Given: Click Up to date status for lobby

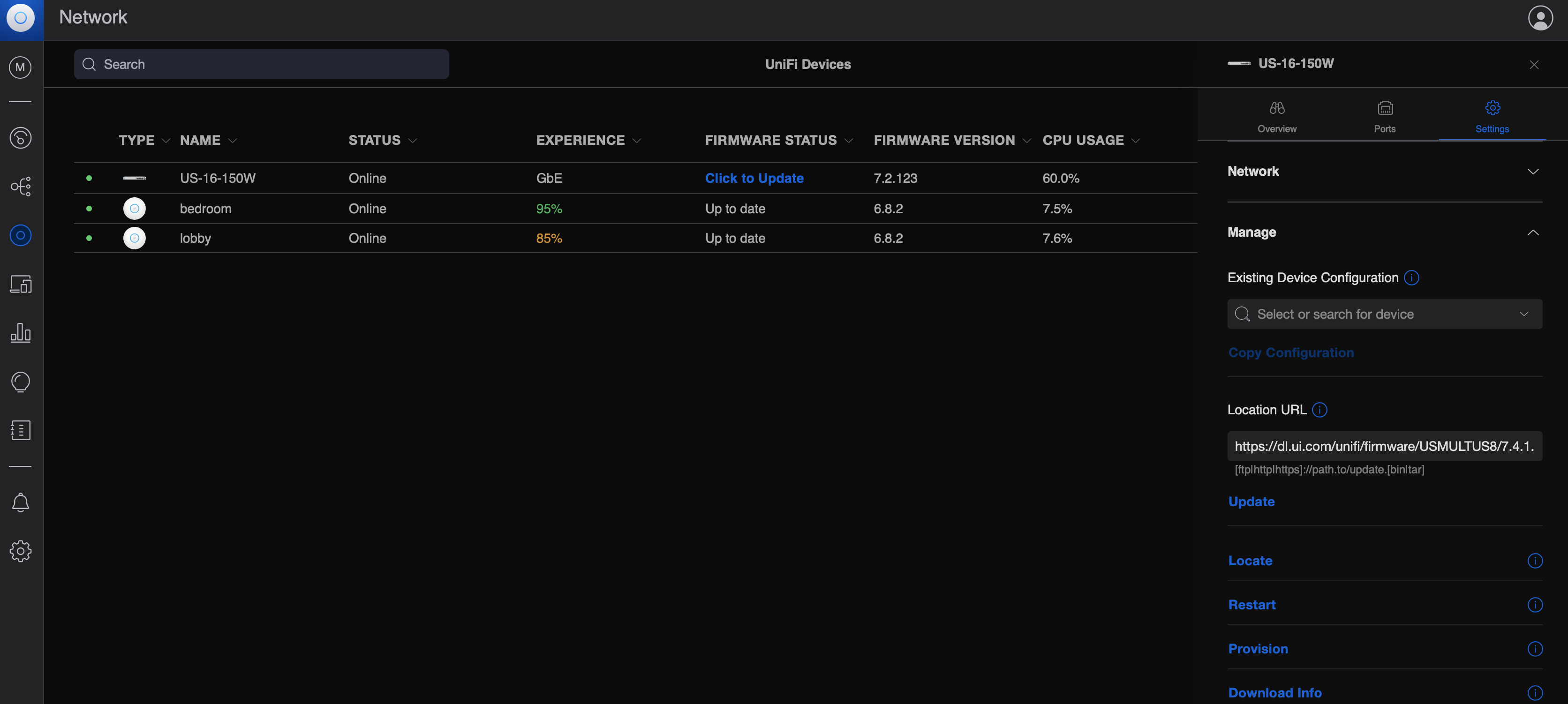Looking at the screenshot, I should pyautogui.click(x=735, y=239).
